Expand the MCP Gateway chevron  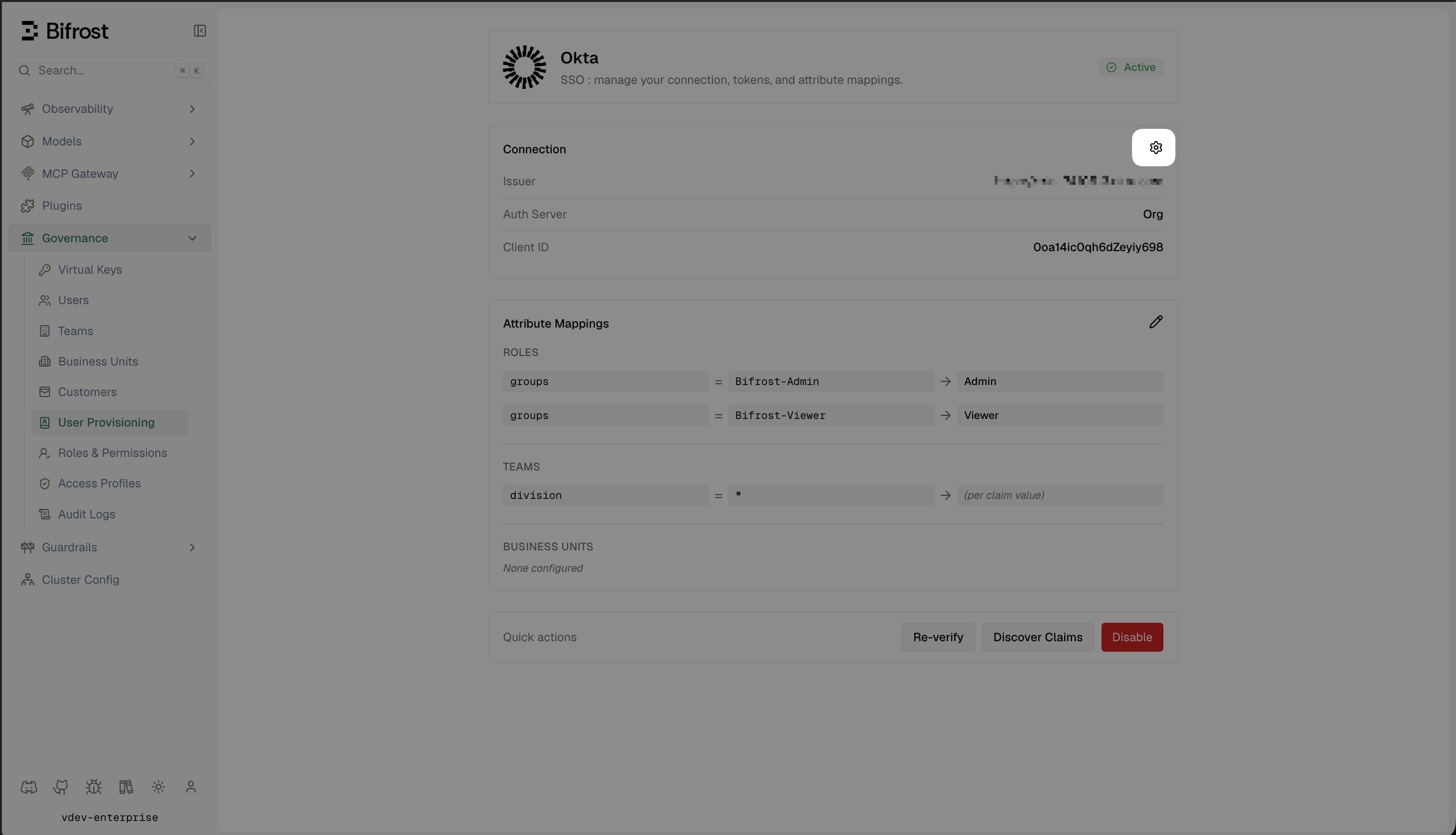coord(192,174)
